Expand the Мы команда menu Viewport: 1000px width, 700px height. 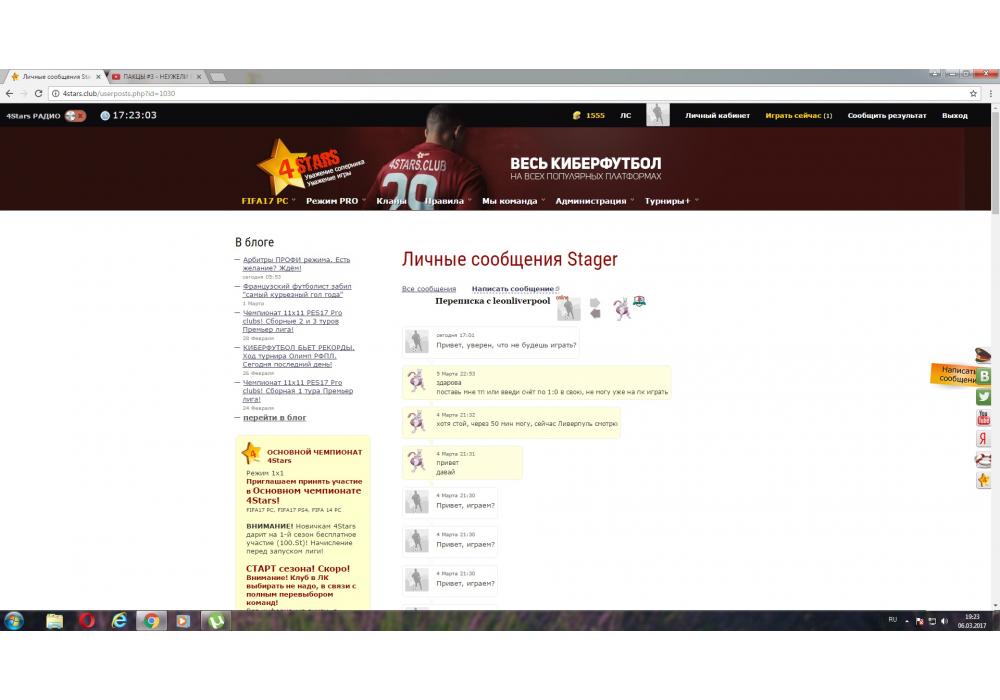pyautogui.click(x=513, y=201)
